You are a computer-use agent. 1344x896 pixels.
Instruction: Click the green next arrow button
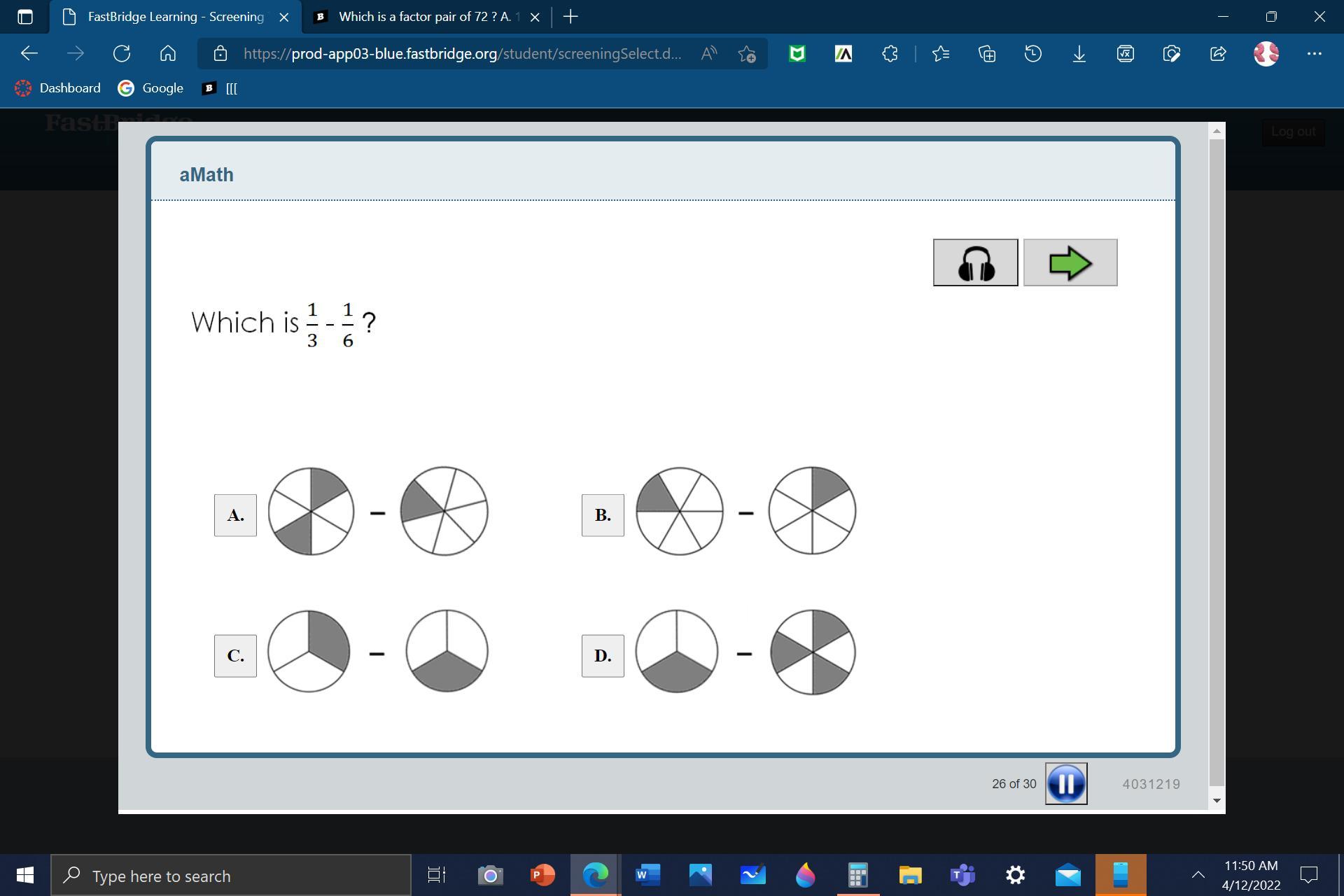point(1070,262)
